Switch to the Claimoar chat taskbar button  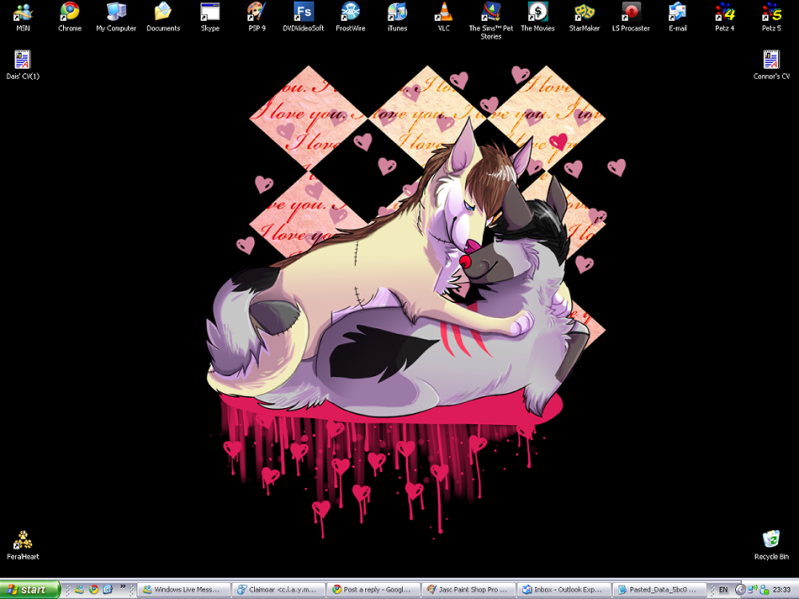279,589
